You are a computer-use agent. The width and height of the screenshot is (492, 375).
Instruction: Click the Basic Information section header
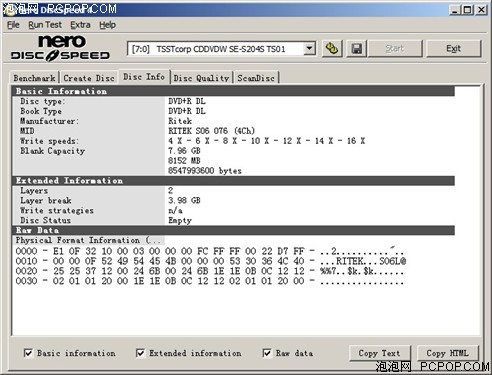234,91
